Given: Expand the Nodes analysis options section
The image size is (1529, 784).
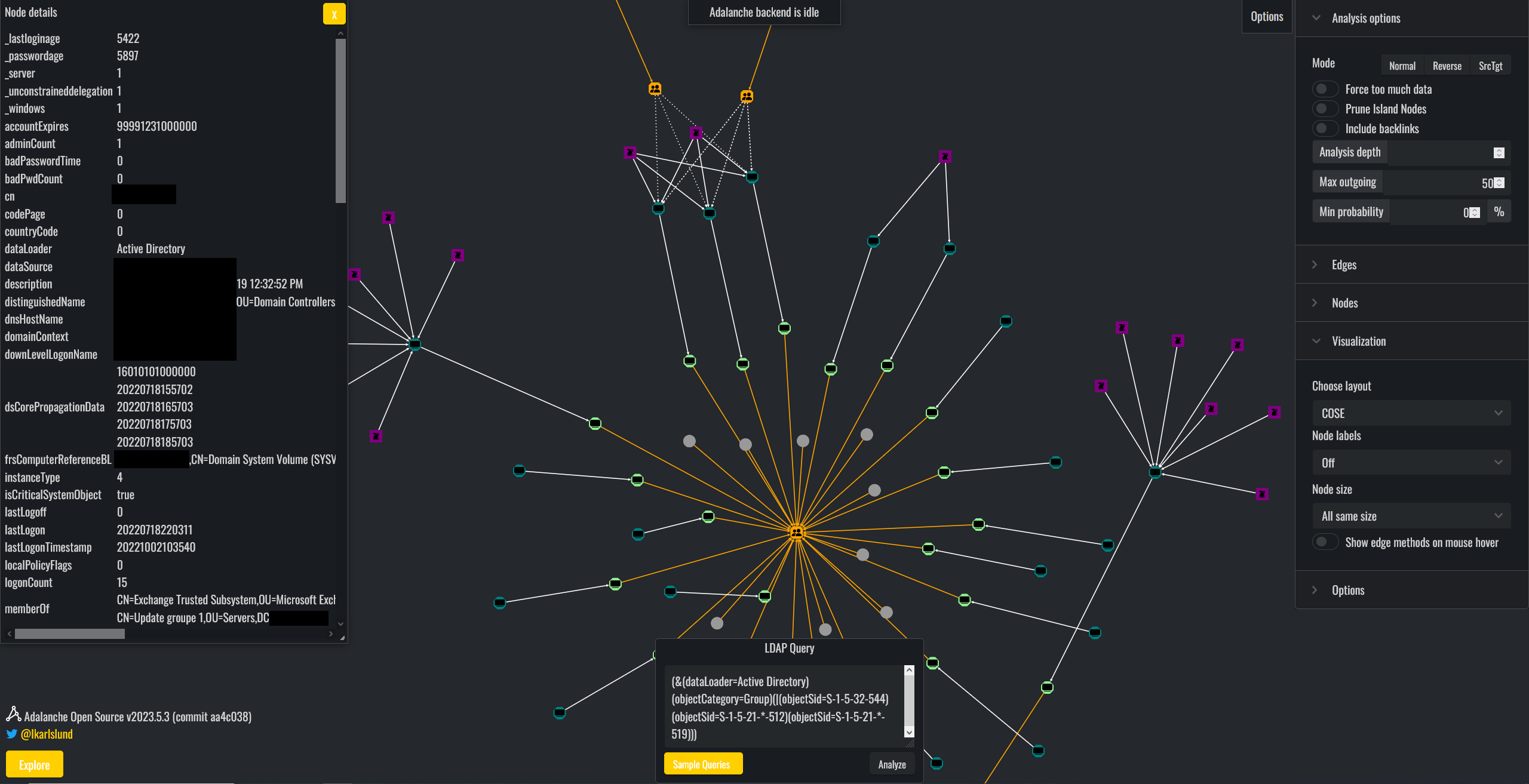Looking at the screenshot, I should click(1341, 302).
